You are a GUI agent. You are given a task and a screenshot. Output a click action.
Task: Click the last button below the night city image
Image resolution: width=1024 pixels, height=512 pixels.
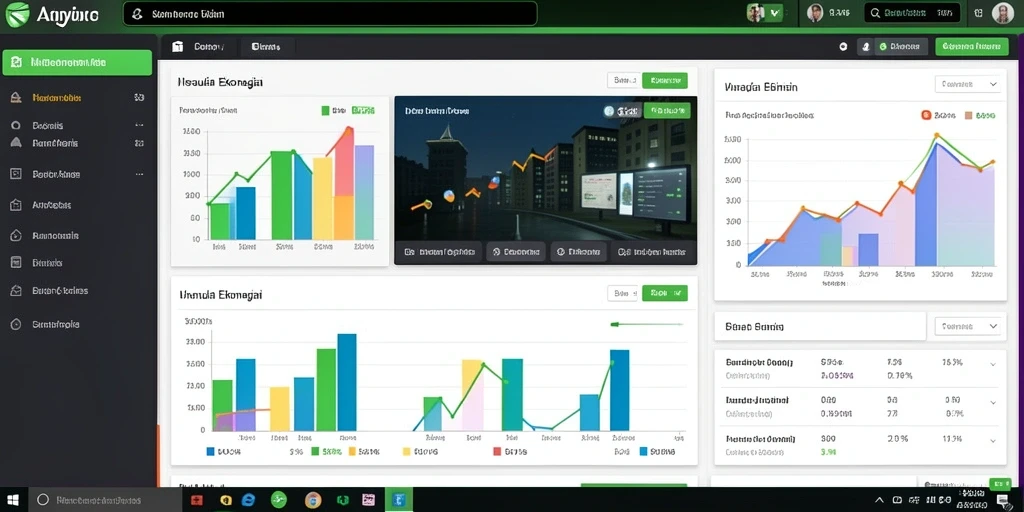click(652, 251)
